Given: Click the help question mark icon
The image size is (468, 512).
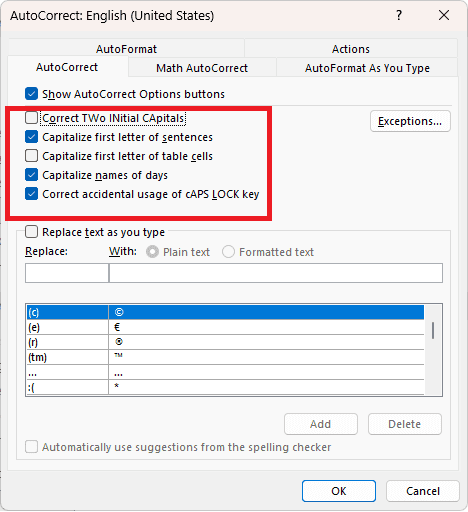Looking at the screenshot, I should tap(399, 15).
